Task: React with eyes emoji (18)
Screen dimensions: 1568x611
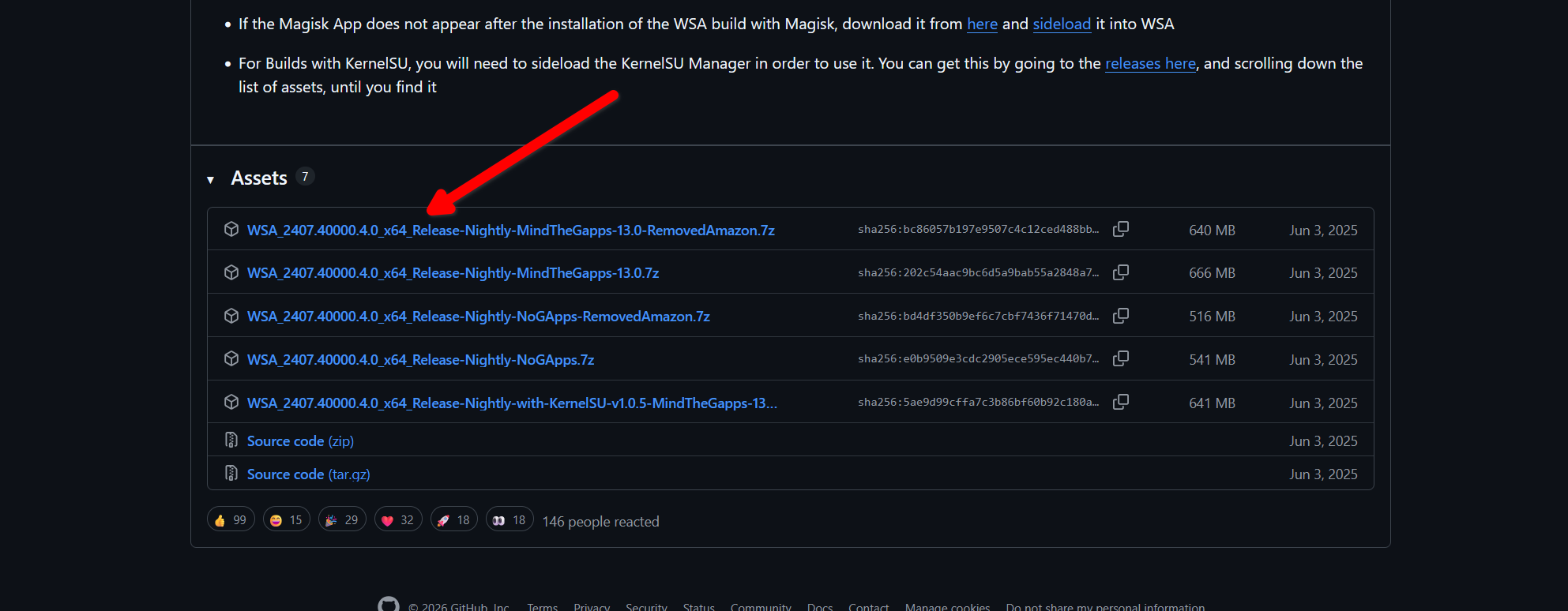Action: (x=510, y=519)
